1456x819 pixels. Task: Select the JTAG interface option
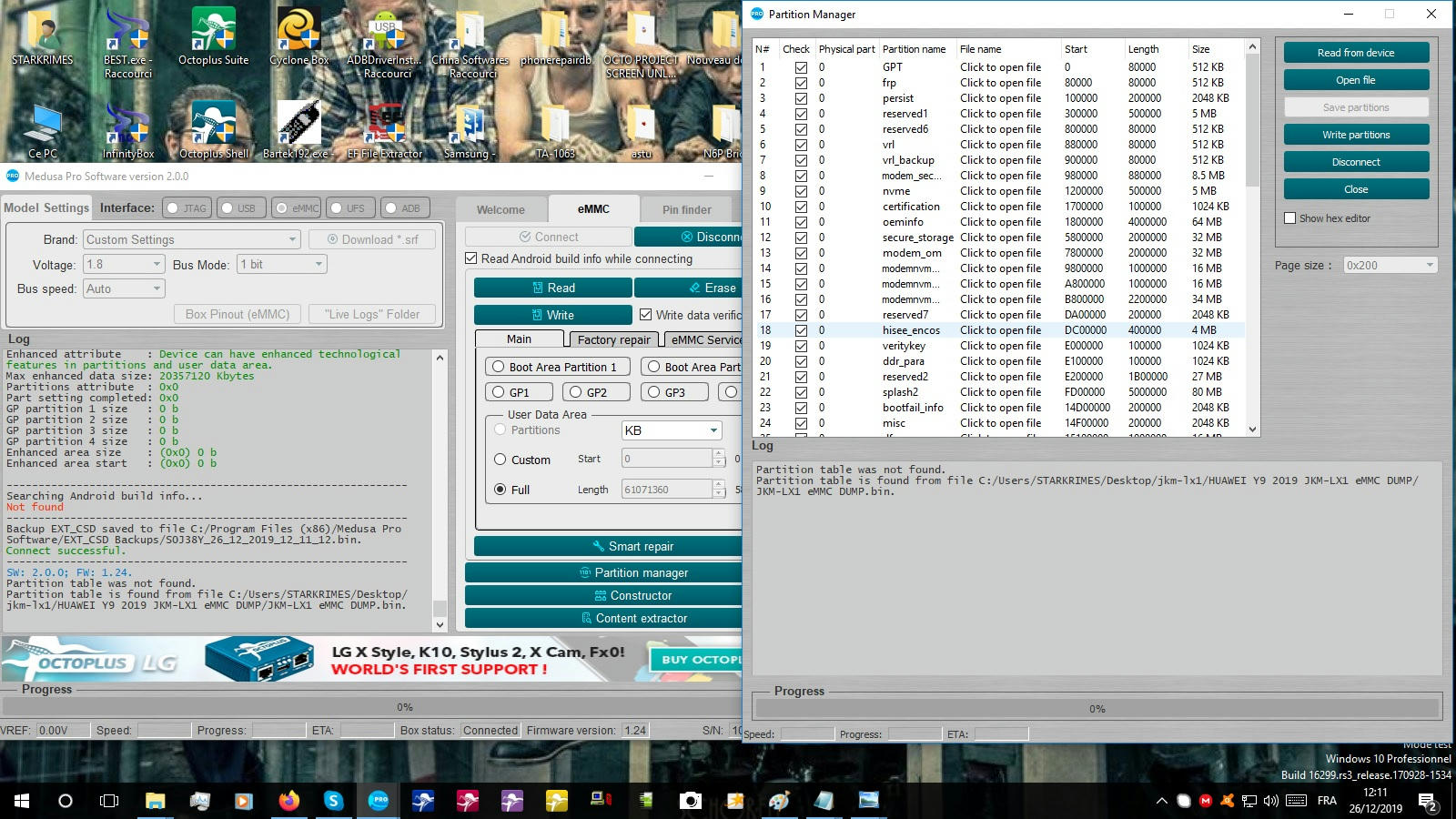click(x=187, y=208)
